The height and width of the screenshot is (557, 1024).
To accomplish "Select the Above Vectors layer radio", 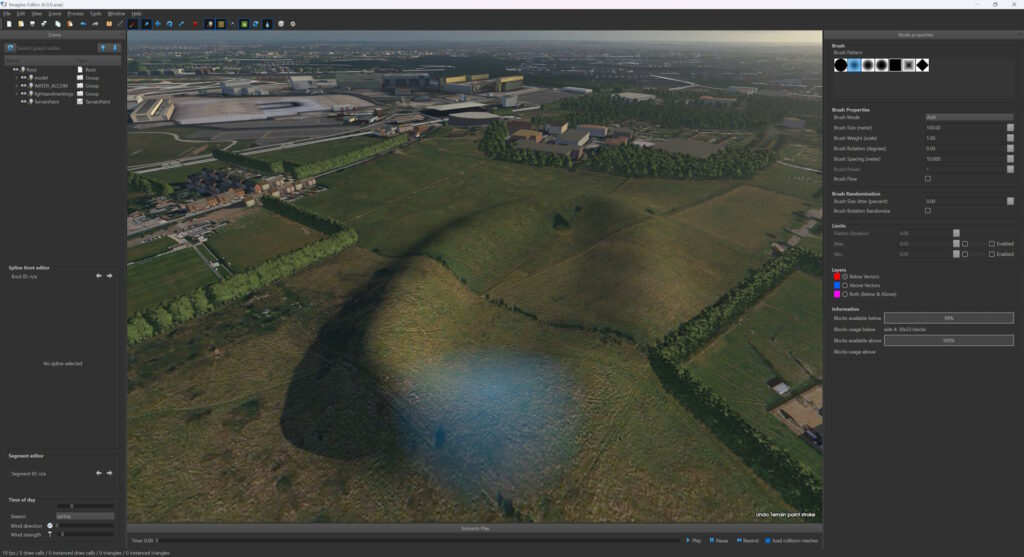I will tap(845, 285).
